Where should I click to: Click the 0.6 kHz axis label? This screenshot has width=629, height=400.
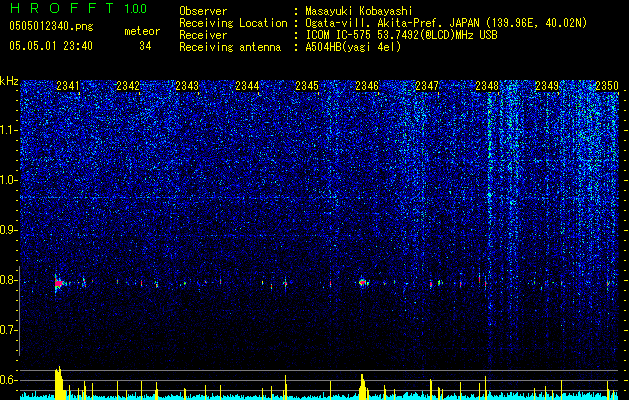(x=9, y=380)
